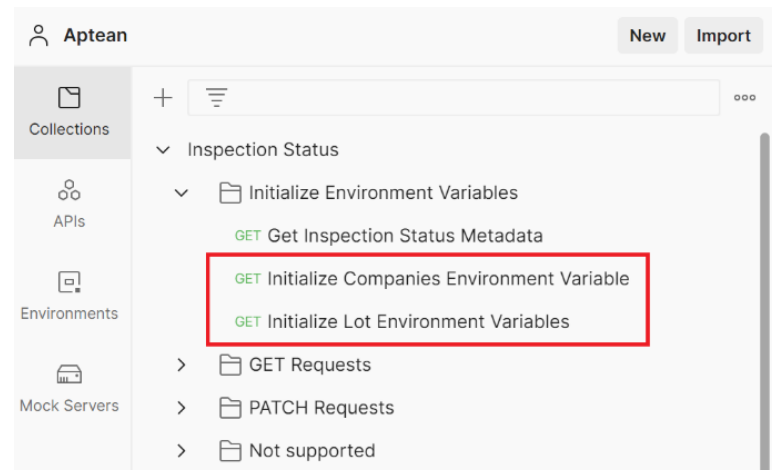The height and width of the screenshot is (472, 772).
Task: Expand the Not supported folder
Action: [x=181, y=451]
